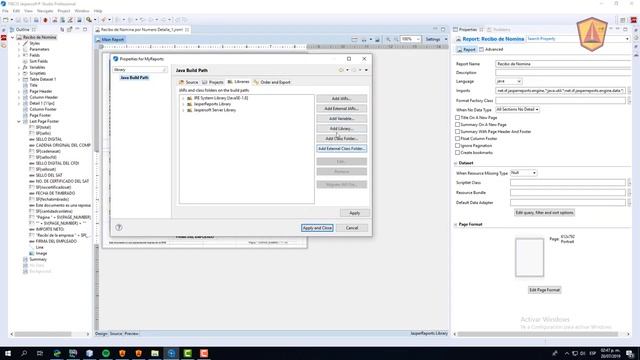640x360 pixels.
Task: Switch to the Advanced properties tab
Action: pos(491,49)
